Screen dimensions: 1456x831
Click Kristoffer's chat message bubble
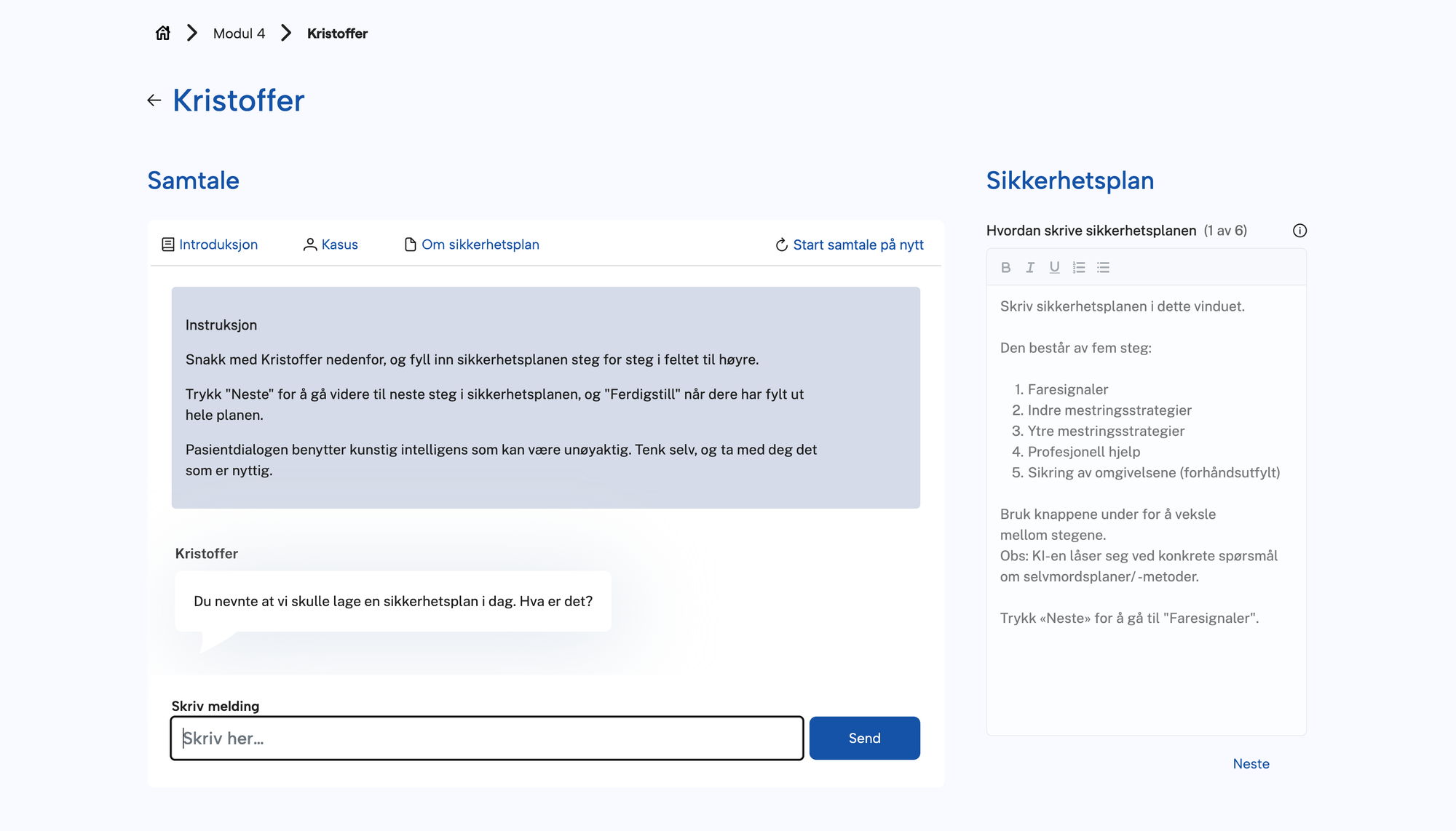(393, 601)
